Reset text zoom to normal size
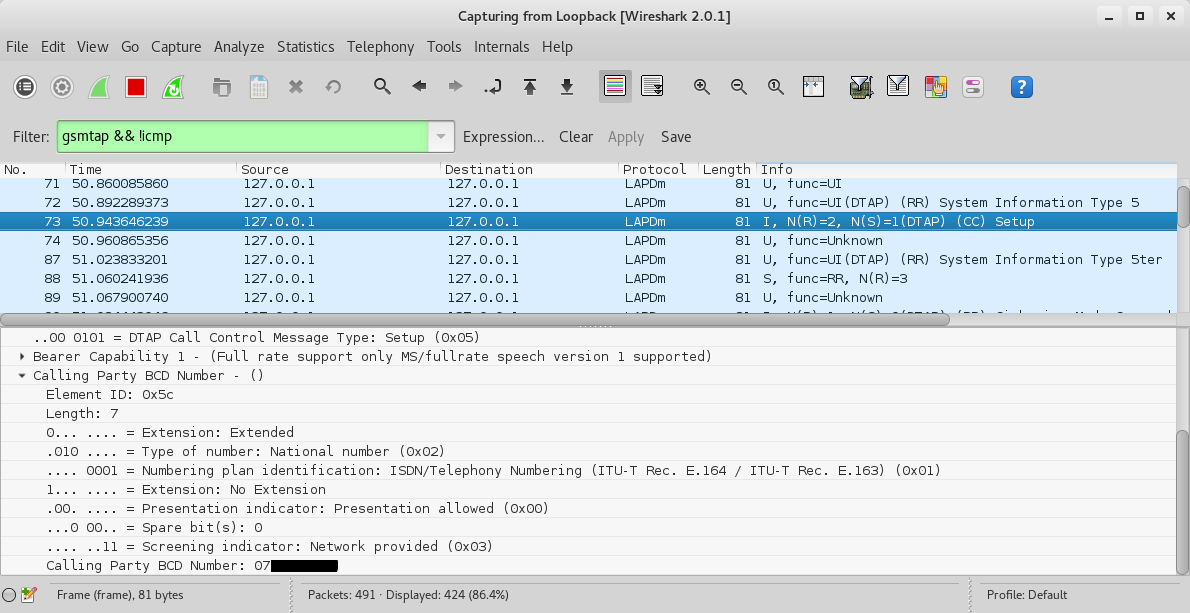The width and height of the screenshot is (1190, 613). (776, 86)
